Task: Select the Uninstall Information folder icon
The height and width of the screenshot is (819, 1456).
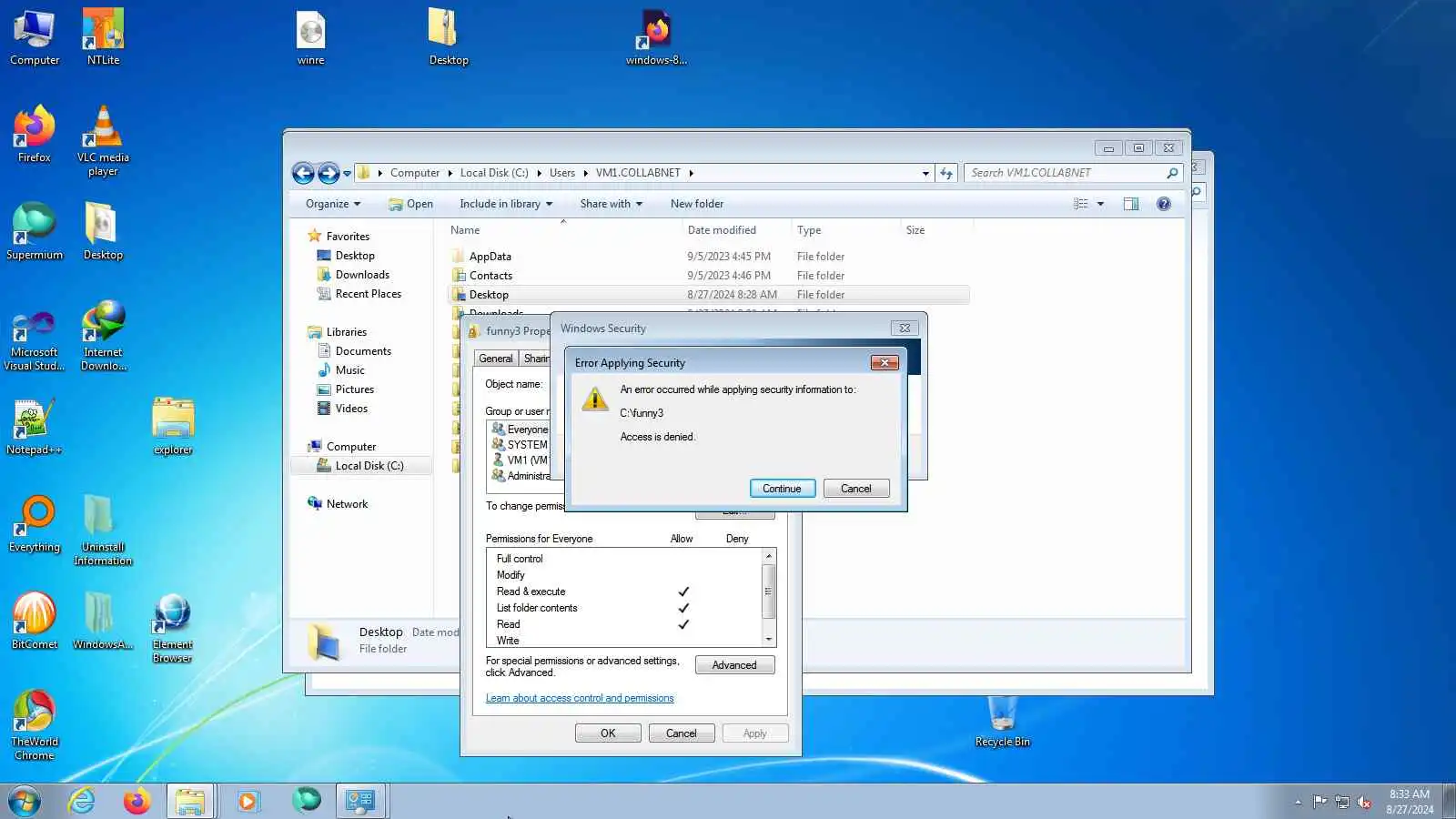Action: (x=103, y=530)
